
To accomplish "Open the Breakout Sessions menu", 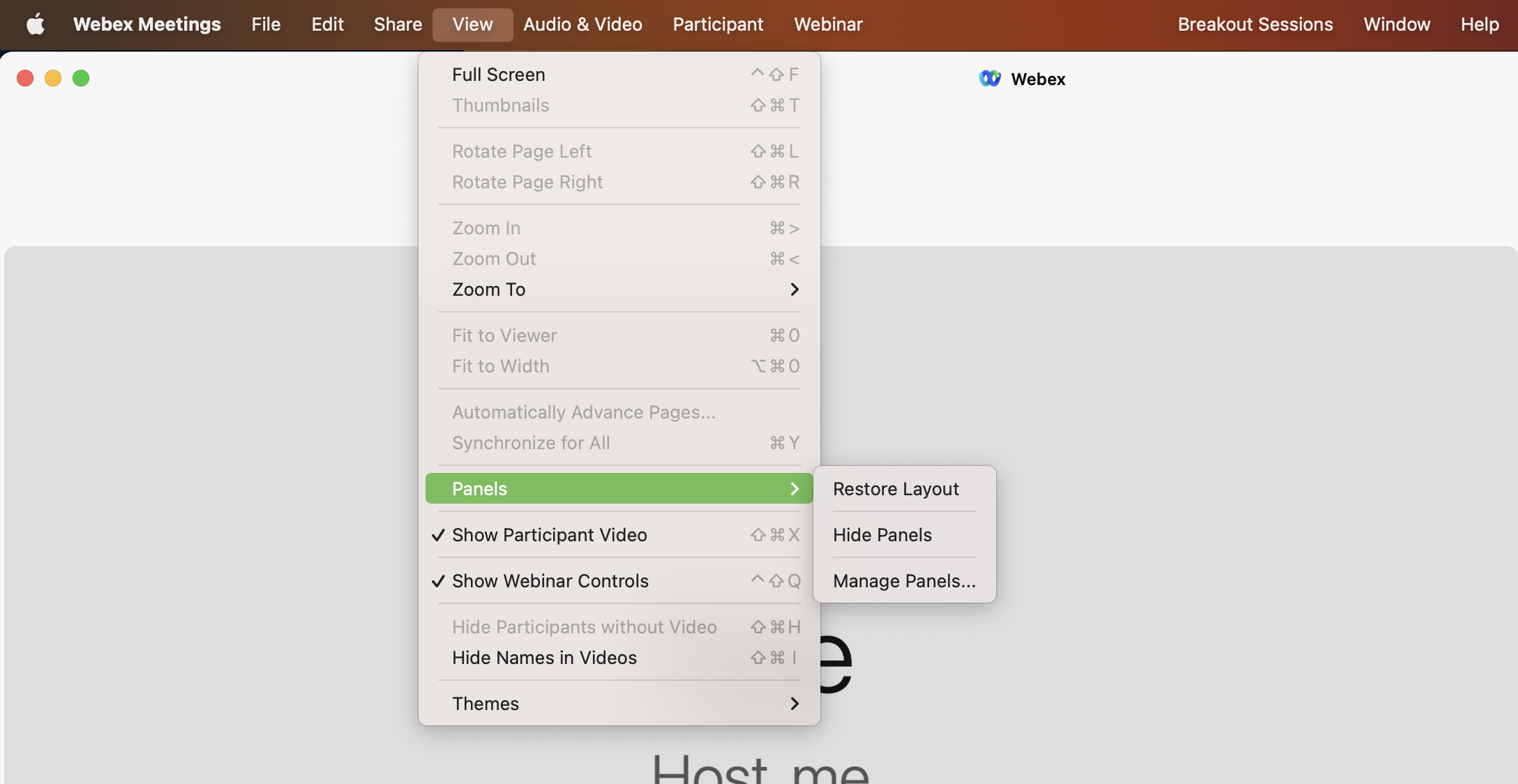I will coord(1255,24).
